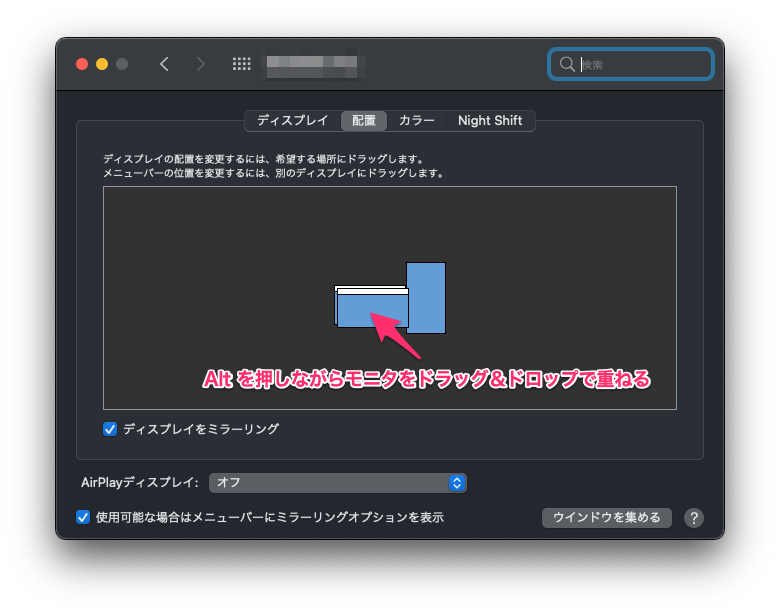
Task: Open the AirPlayディスプレイ dropdown
Action: point(338,483)
